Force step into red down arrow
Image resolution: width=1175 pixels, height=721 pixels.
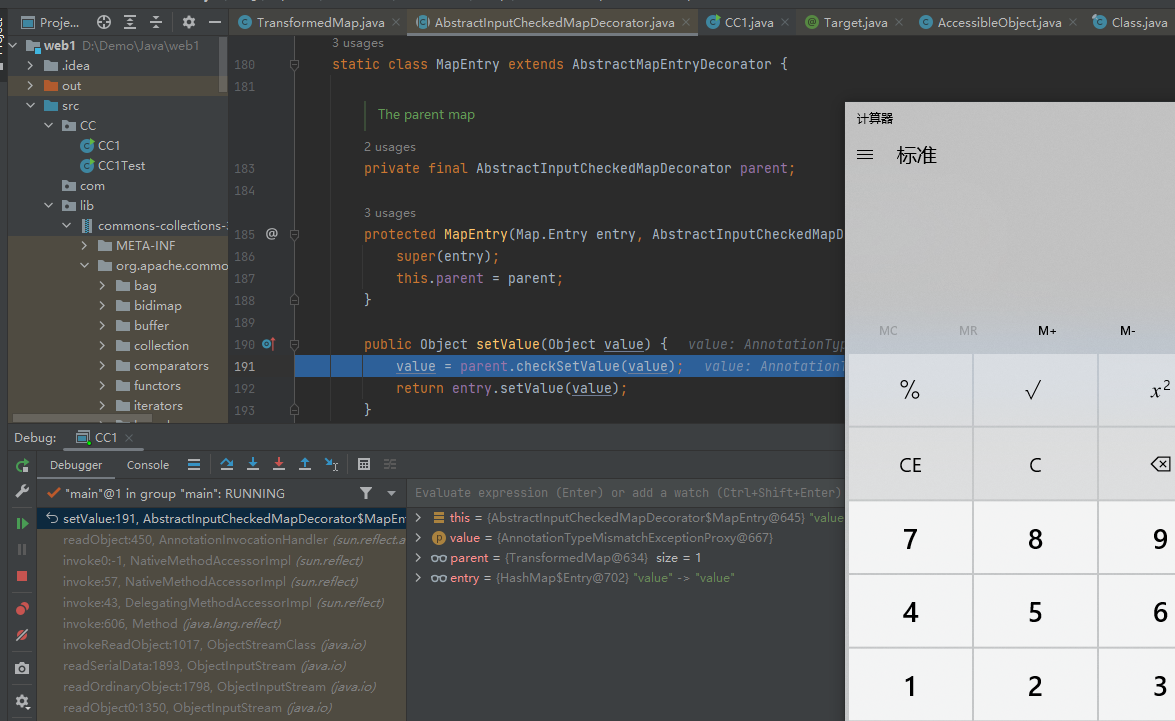[x=279, y=465]
